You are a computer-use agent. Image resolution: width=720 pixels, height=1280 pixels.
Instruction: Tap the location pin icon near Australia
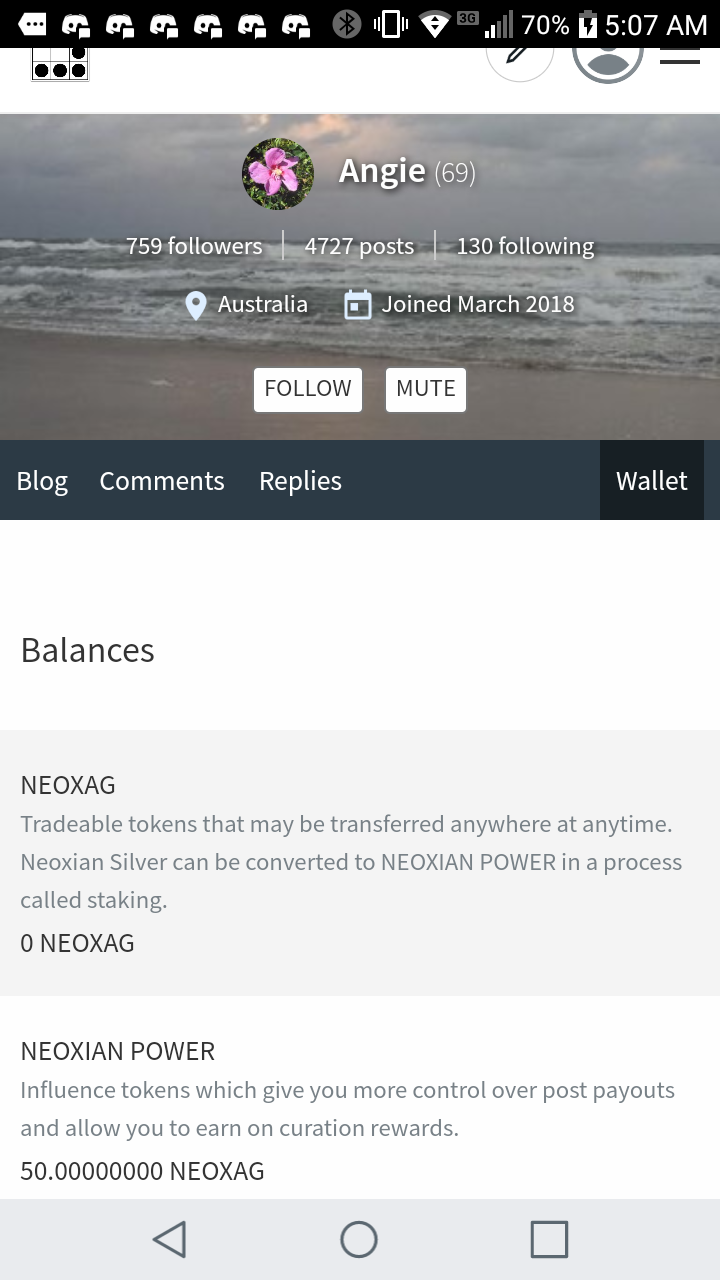(x=196, y=305)
